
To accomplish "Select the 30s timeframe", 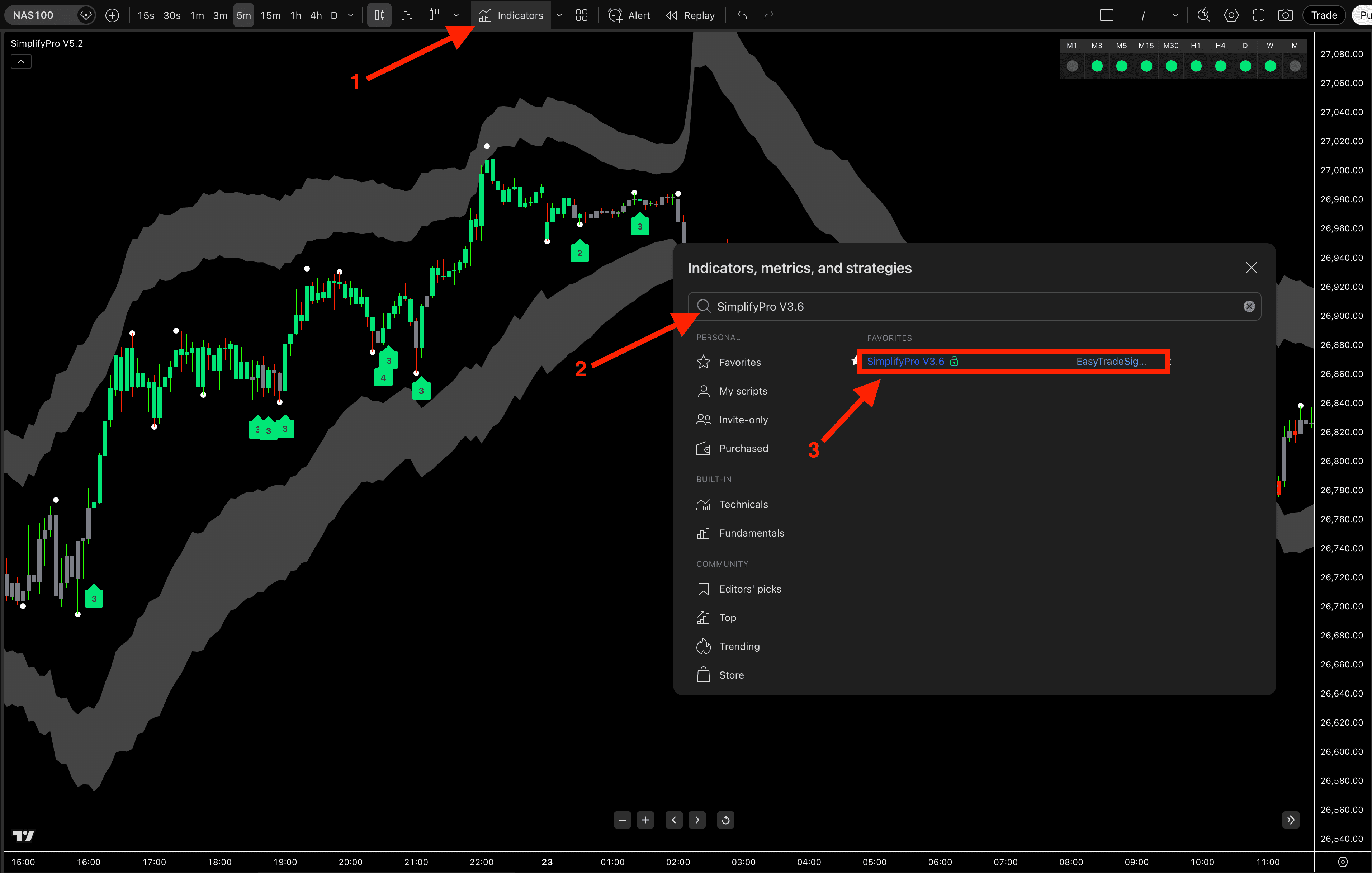I will 171,15.
